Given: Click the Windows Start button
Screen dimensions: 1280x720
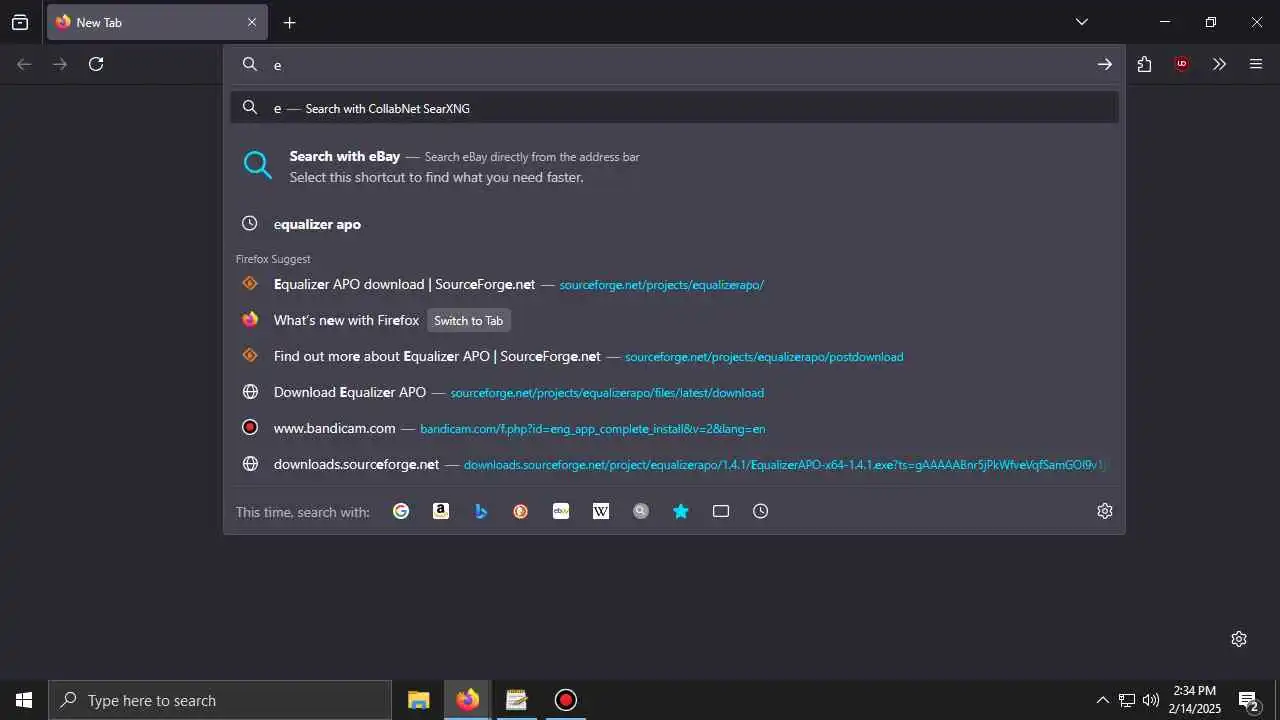Looking at the screenshot, I should [x=24, y=700].
